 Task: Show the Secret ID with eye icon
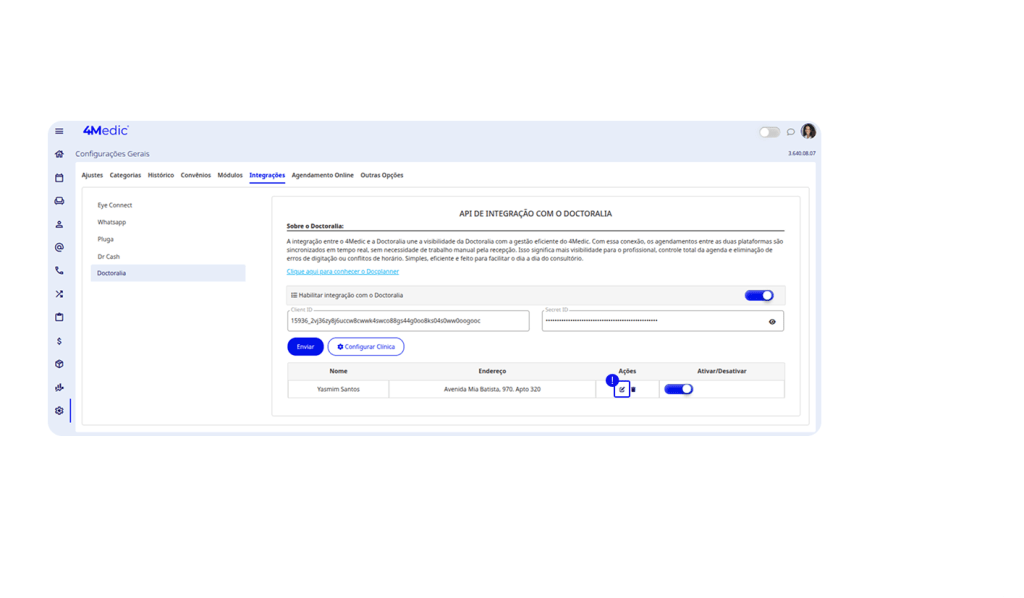click(772, 322)
